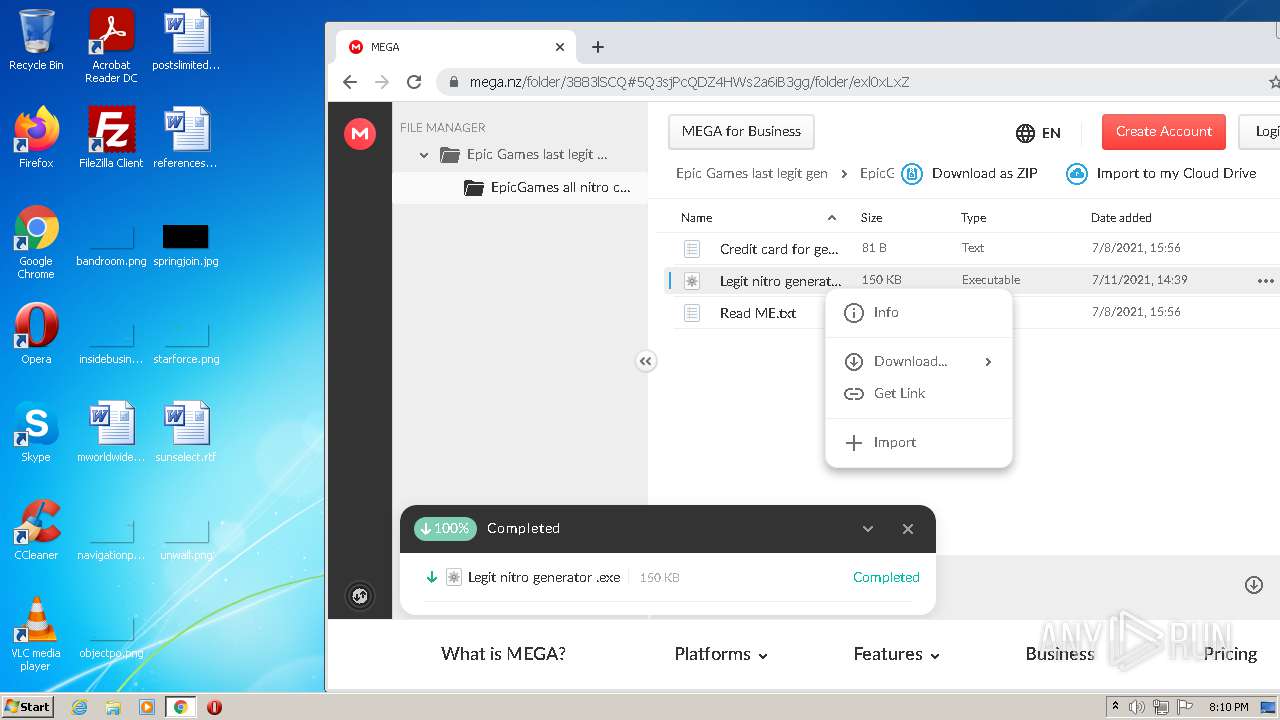
Task: Open a new Chrome tab
Action: click(x=598, y=47)
